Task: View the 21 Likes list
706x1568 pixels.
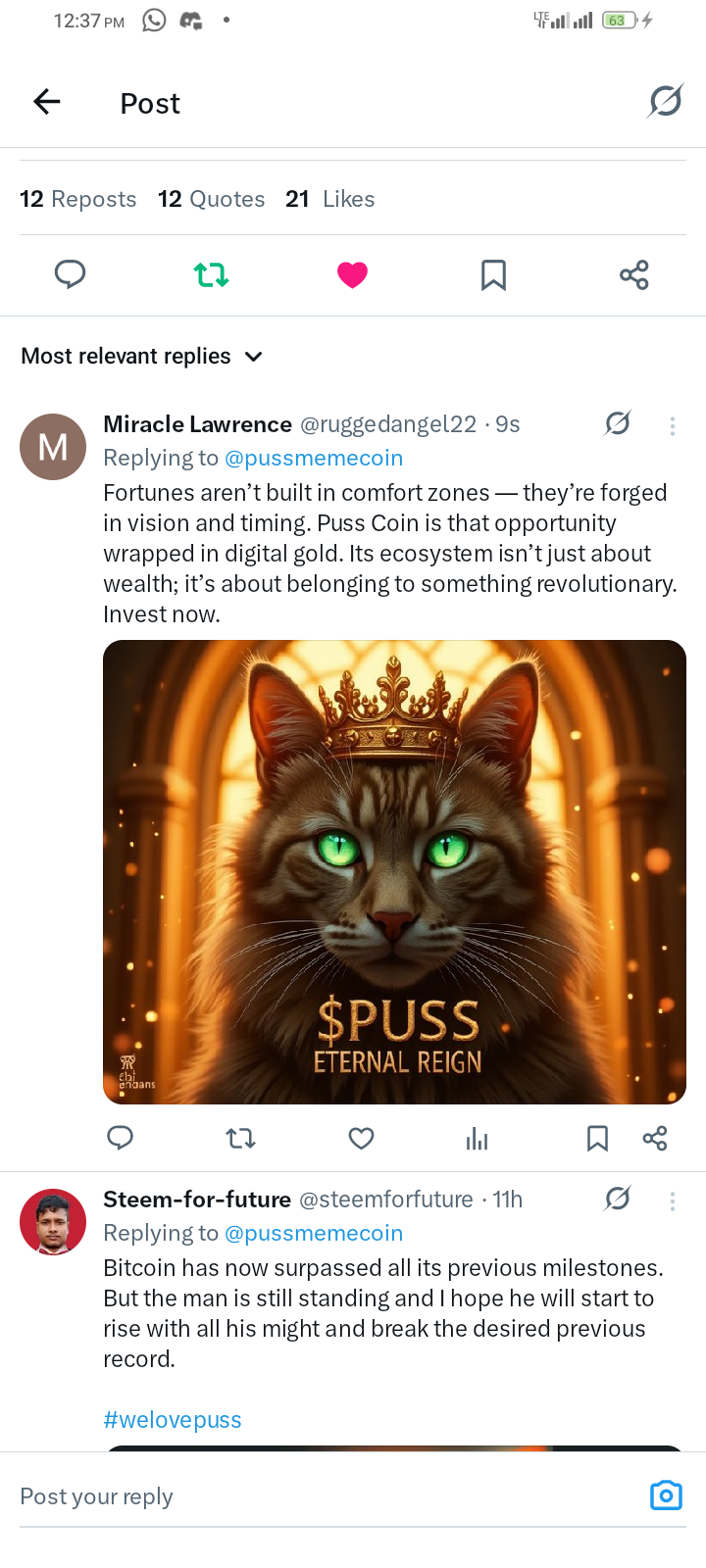Action: (329, 199)
